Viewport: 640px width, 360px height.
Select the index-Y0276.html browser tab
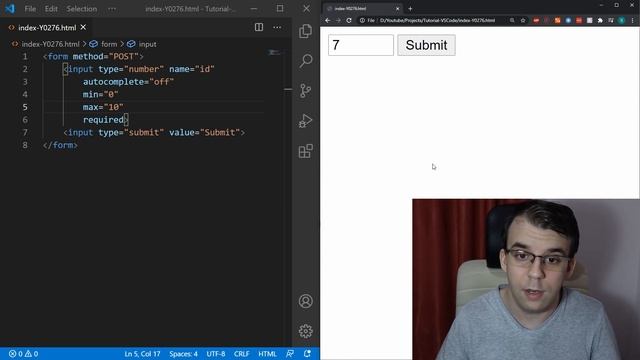(x=363, y=9)
